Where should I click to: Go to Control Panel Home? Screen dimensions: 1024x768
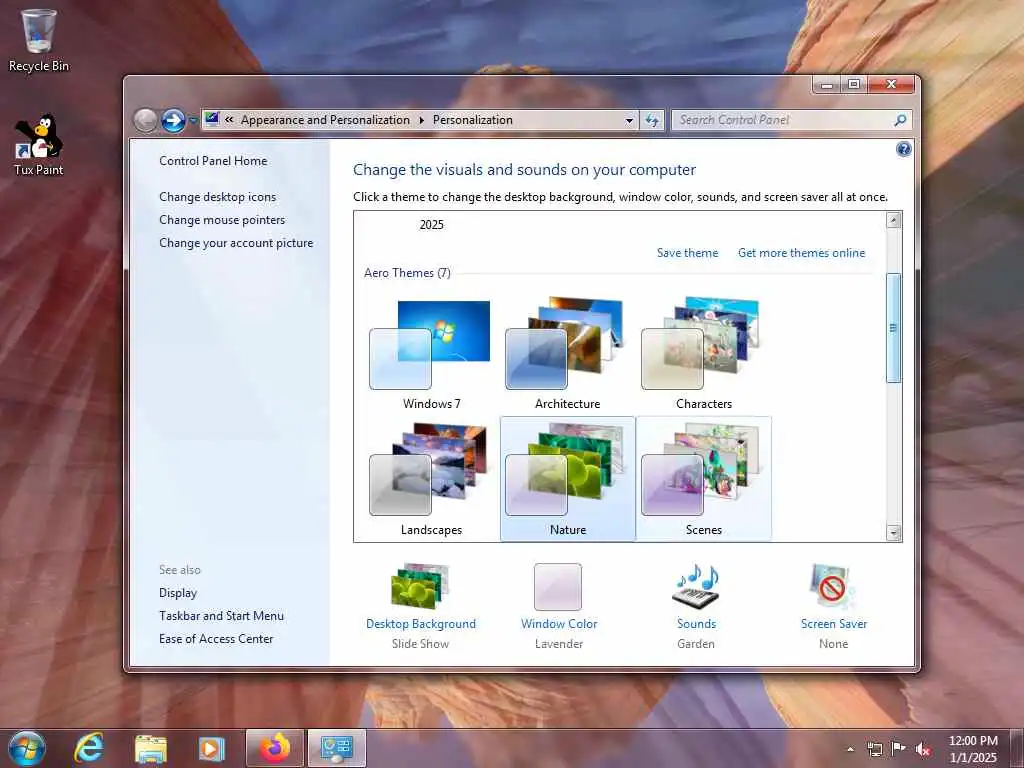tap(213, 161)
